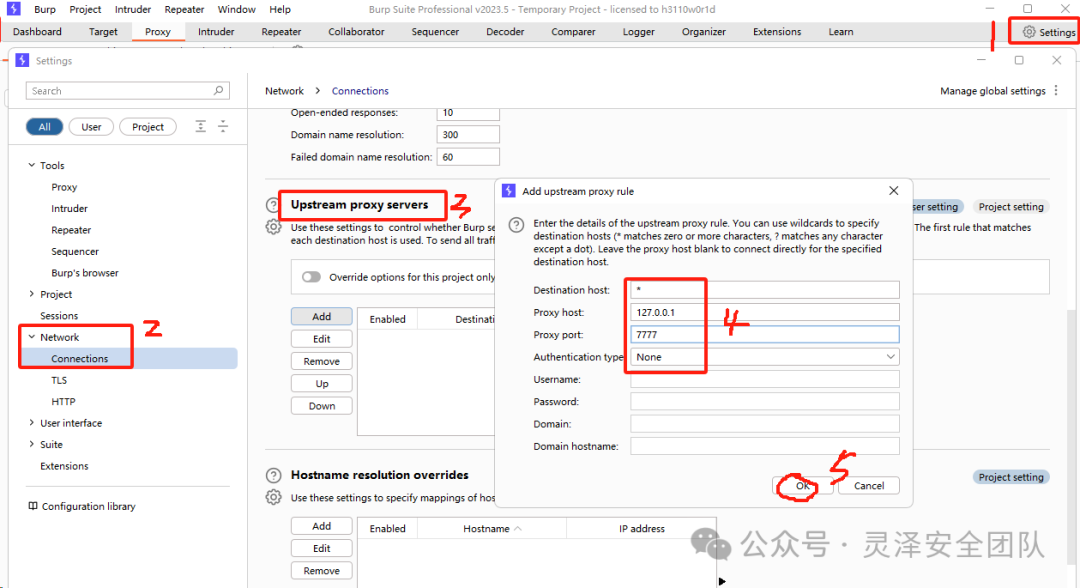Open the Window menu
The width and height of the screenshot is (1080, 588).
[x=236, y=10]
